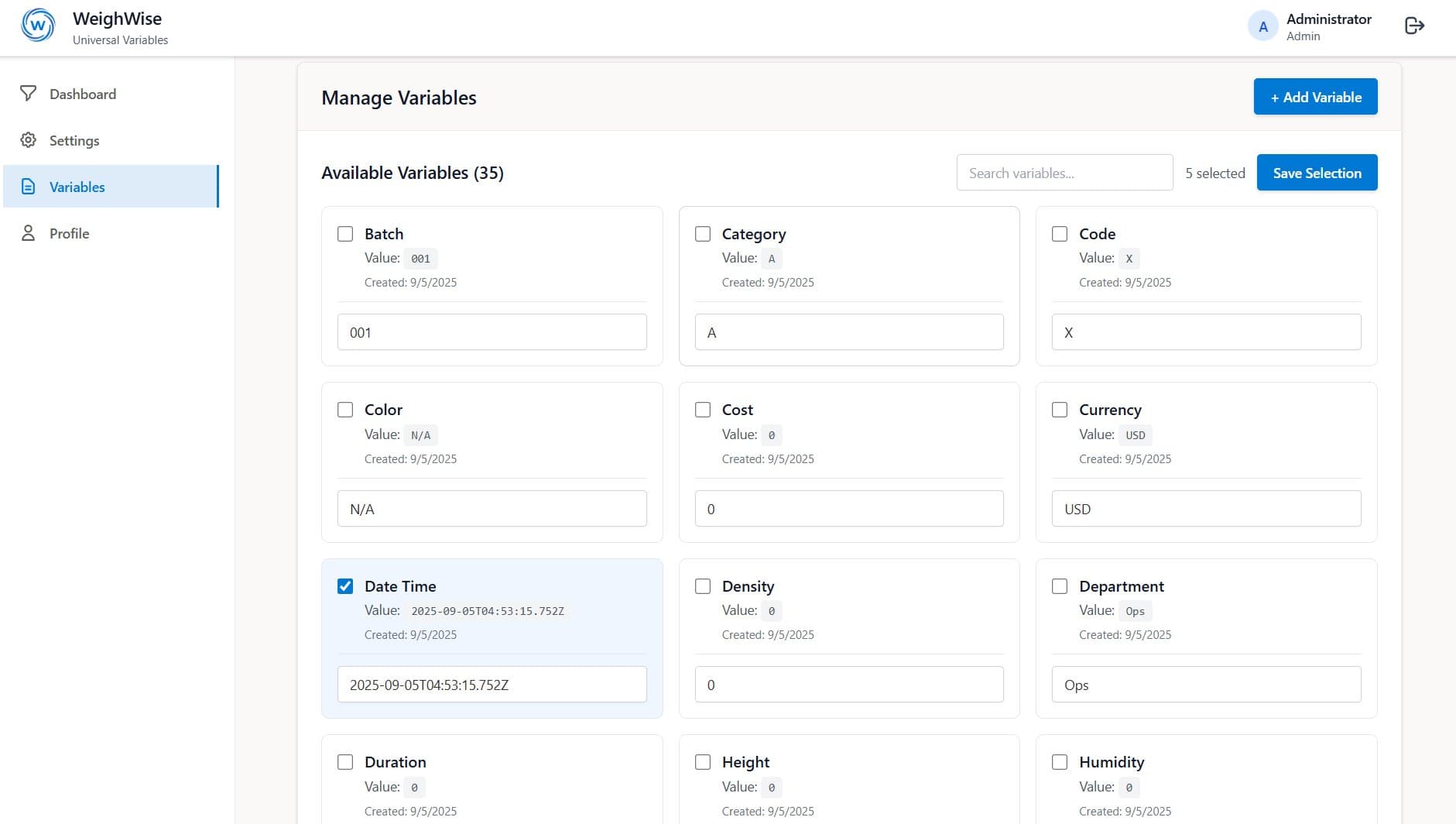This screenshot has height=824, width=1456.
Task: Click the '5 selected' counter text
Action: click(1215, 173)
